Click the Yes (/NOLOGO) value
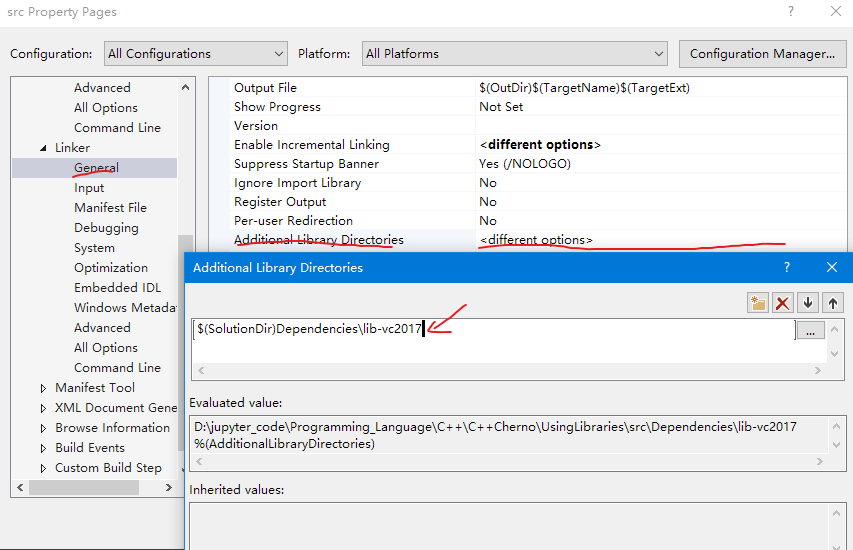Screen dimensions: 853x550 (525, 164)
